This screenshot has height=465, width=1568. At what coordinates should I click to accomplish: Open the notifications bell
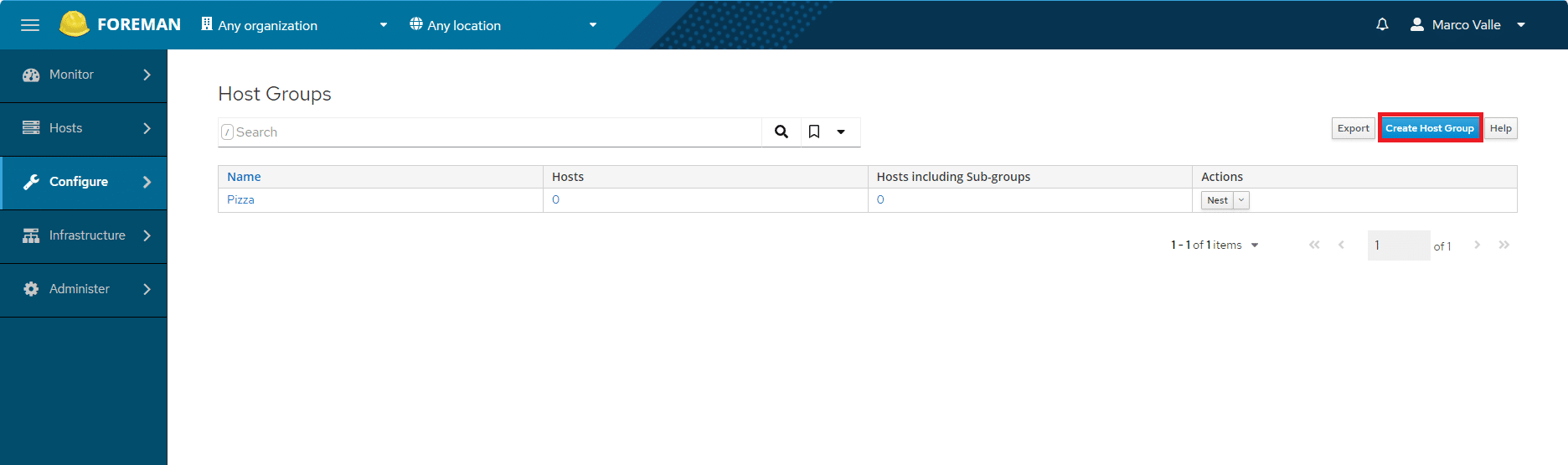[1382, 24]
